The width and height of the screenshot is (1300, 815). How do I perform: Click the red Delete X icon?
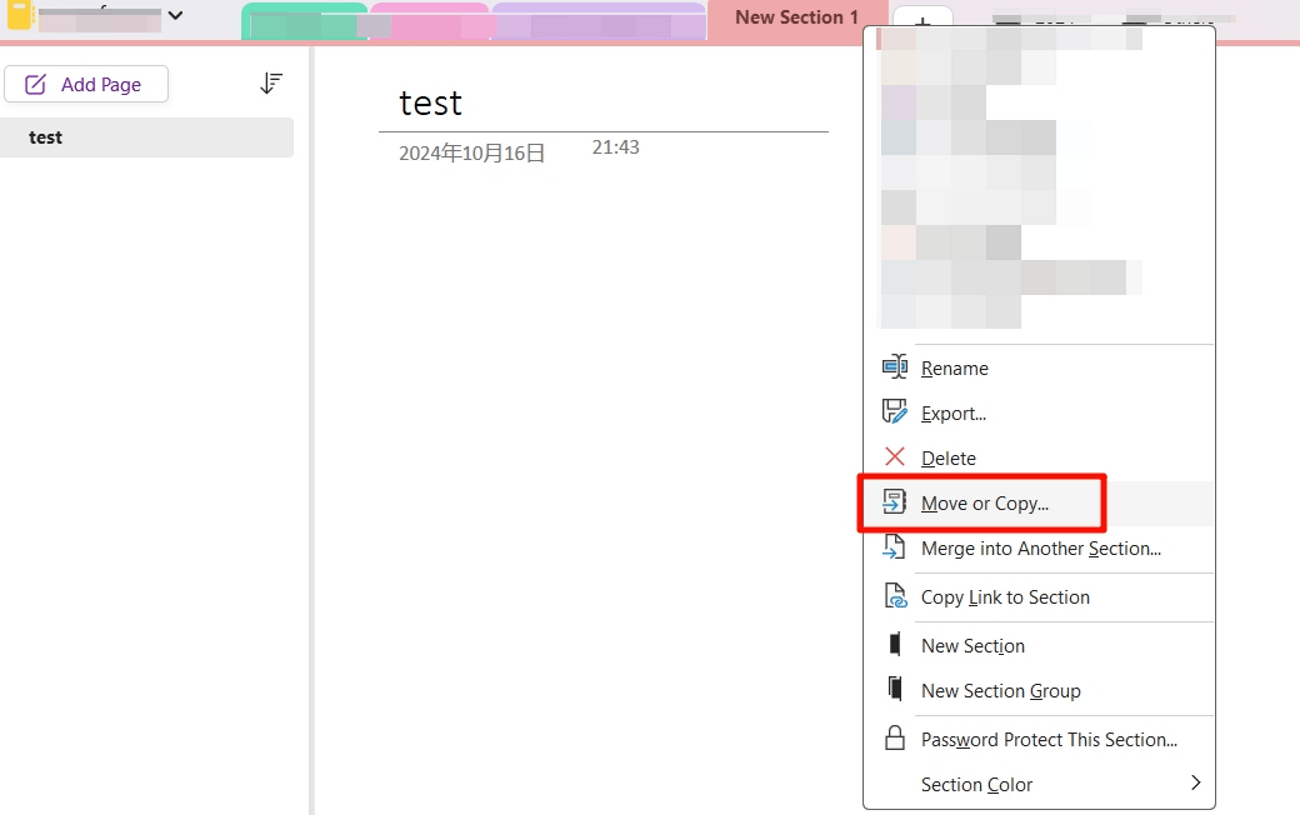coord(895,457)
